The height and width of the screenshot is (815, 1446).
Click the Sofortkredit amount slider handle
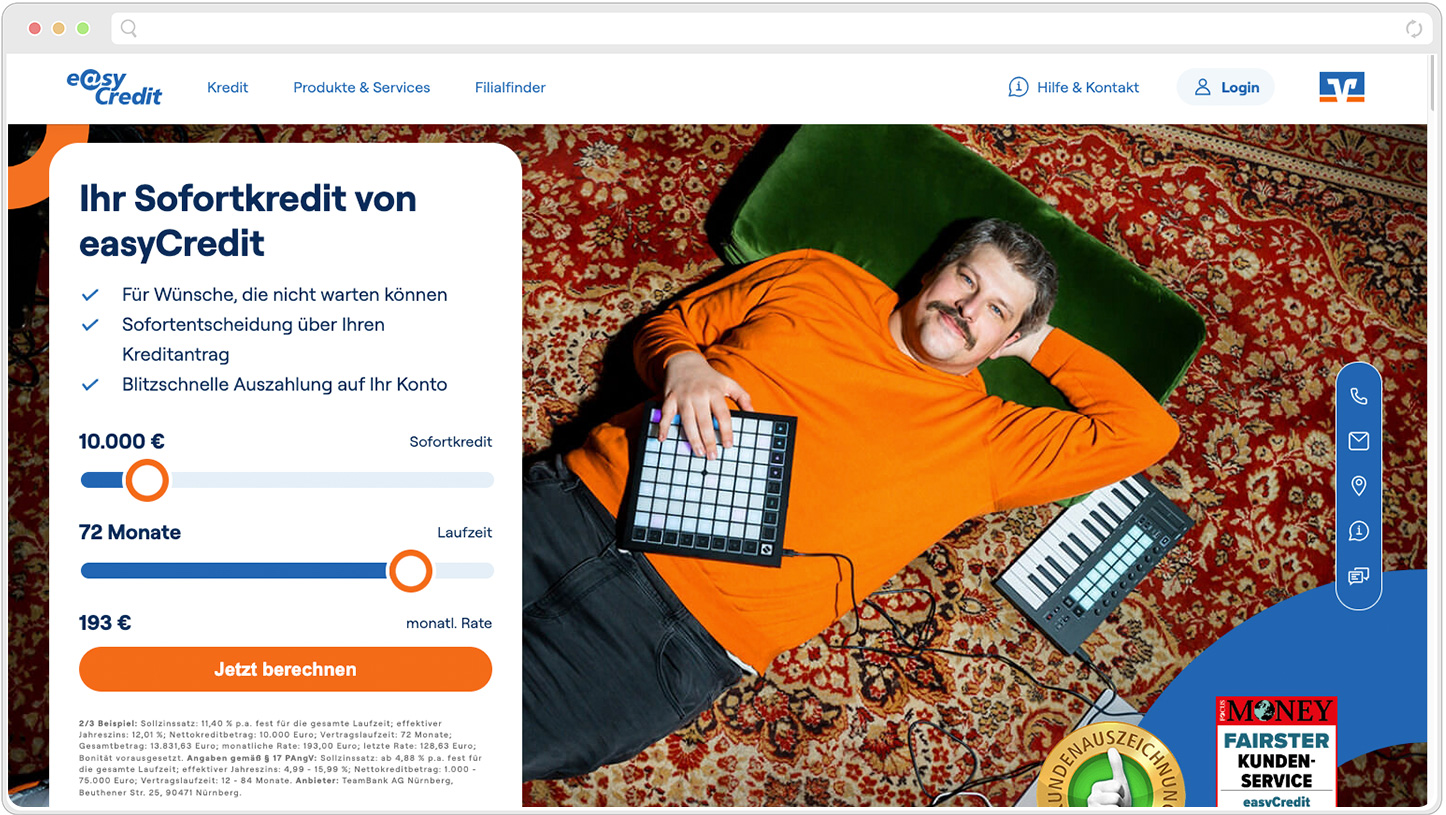pyautogui.click(x=147, y=480)
